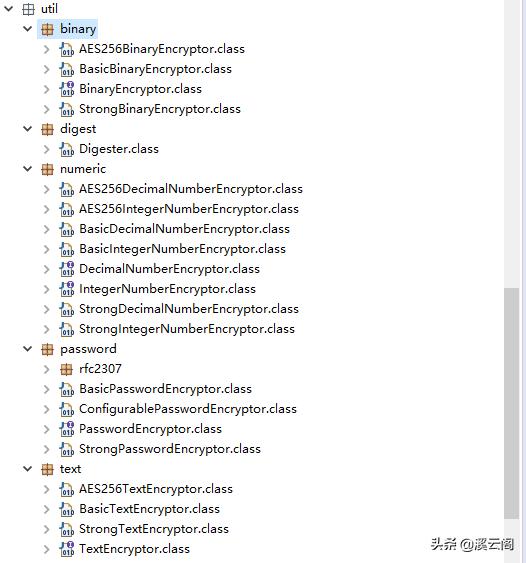Select StrongTextEncryptor.class entry
526x563 pixels.
[x=154, y=529]
